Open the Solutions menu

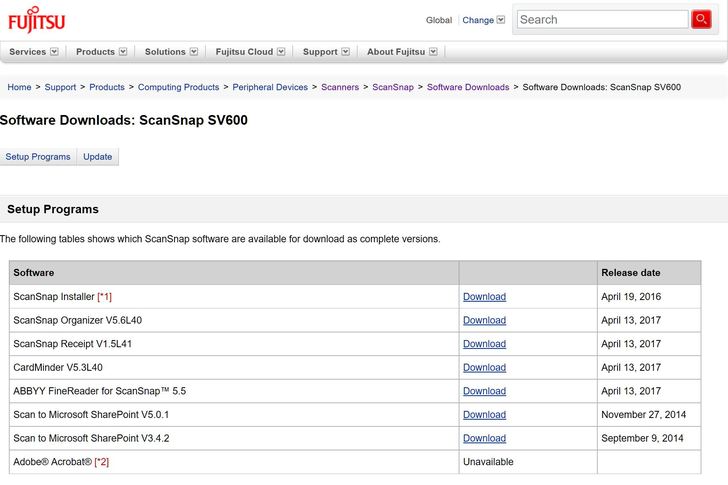tap(170, 52)
